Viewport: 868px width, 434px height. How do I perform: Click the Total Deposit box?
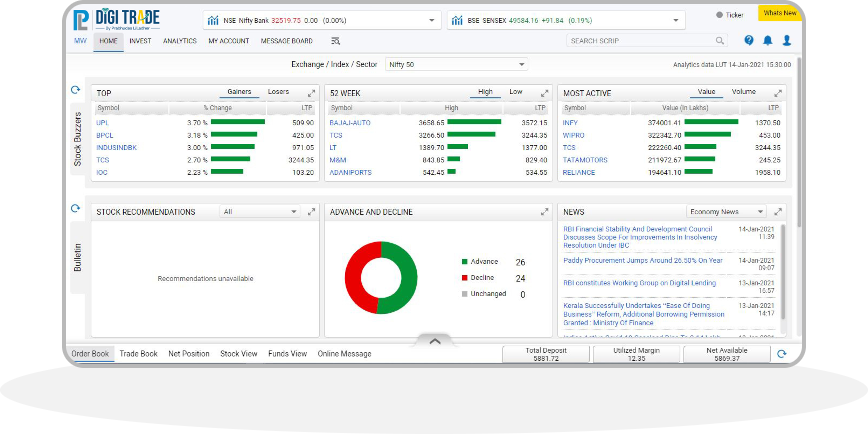[546, 354]
